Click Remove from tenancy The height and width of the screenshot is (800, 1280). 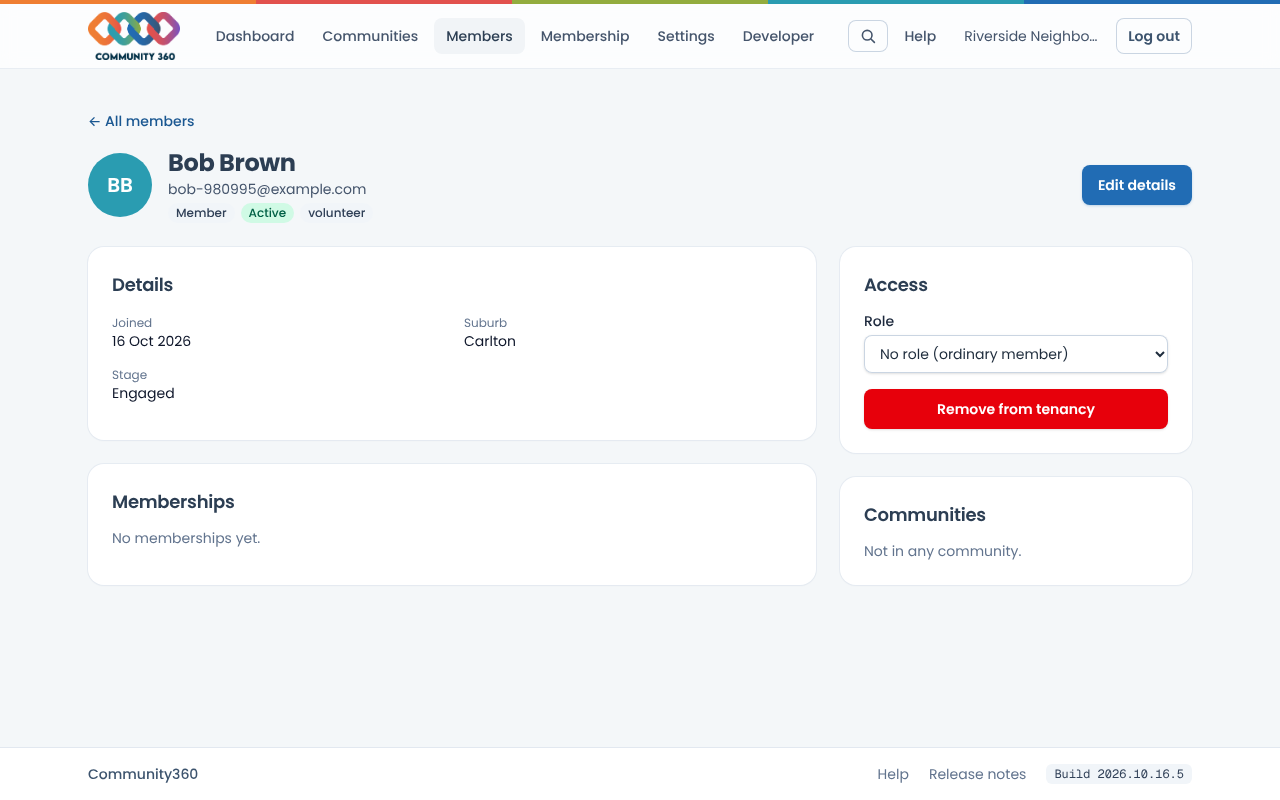coord(1016,409)
